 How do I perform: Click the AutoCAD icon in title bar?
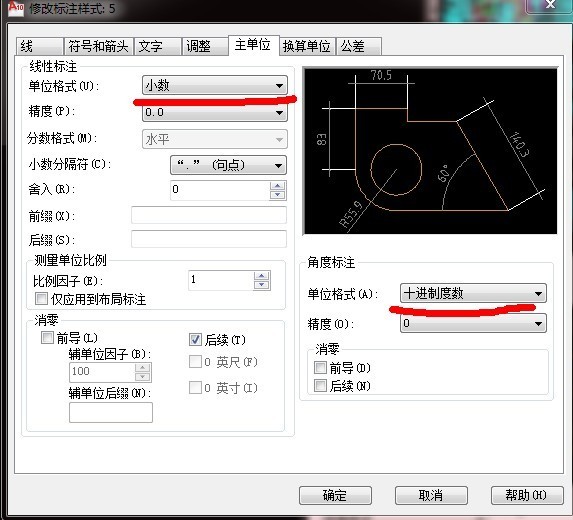click(16, 8)
